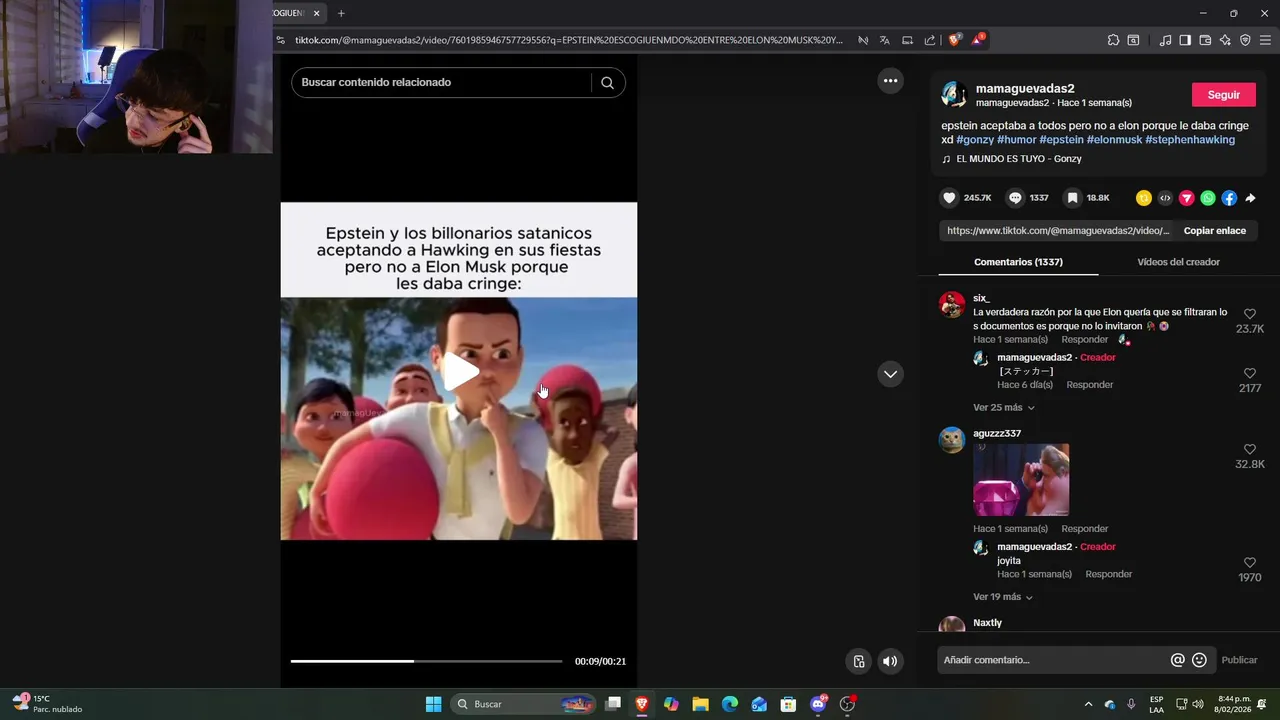
Task: Get embed code with the </> icon
Action: click(x=1165, y=198)
